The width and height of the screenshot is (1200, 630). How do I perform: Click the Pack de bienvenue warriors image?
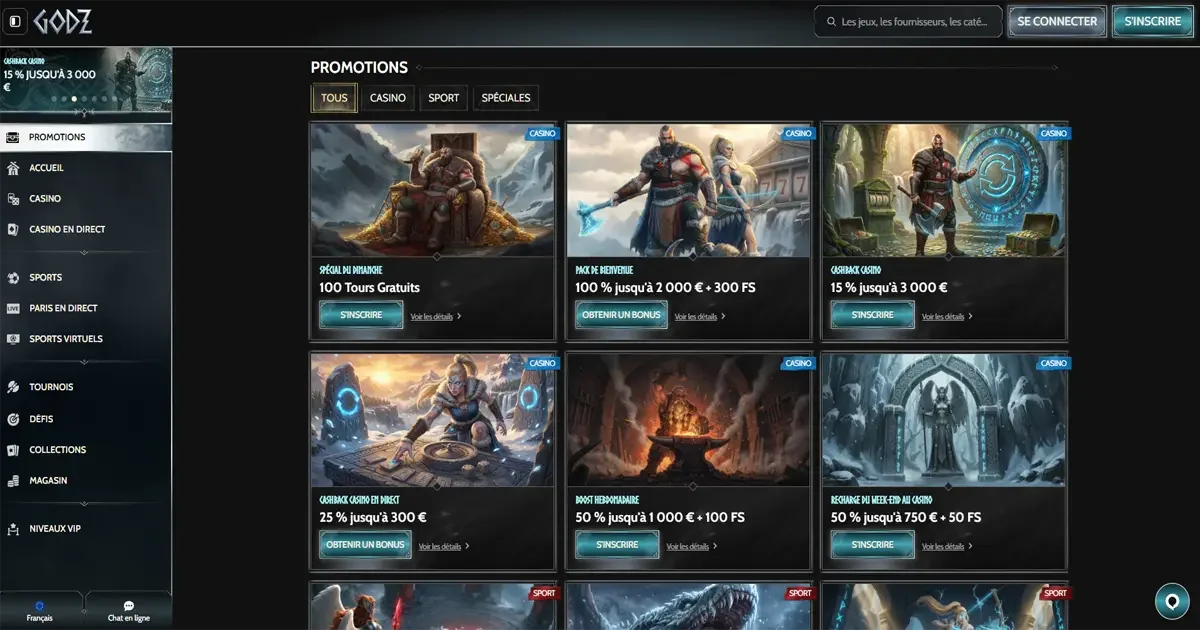pyautogui.click(x=688, y=191)
